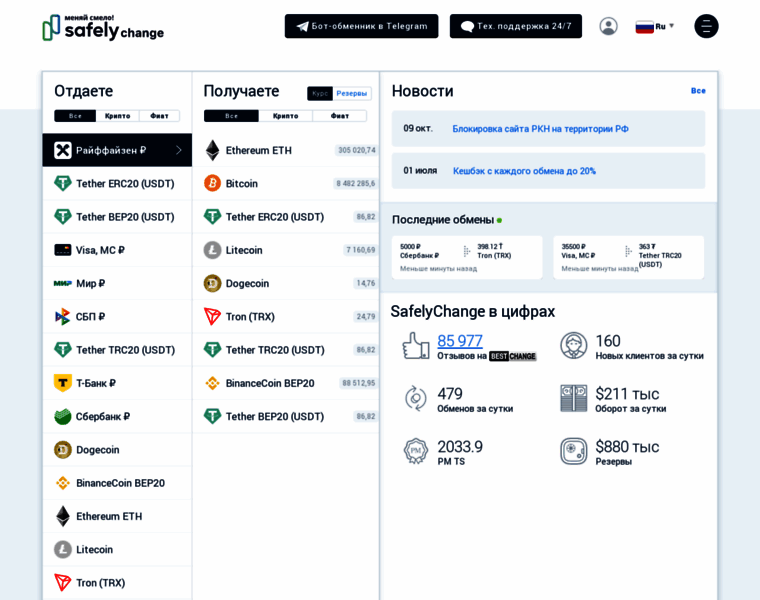
Task: Choose Visa, MC ₽ card option
Action: [117, 250]
